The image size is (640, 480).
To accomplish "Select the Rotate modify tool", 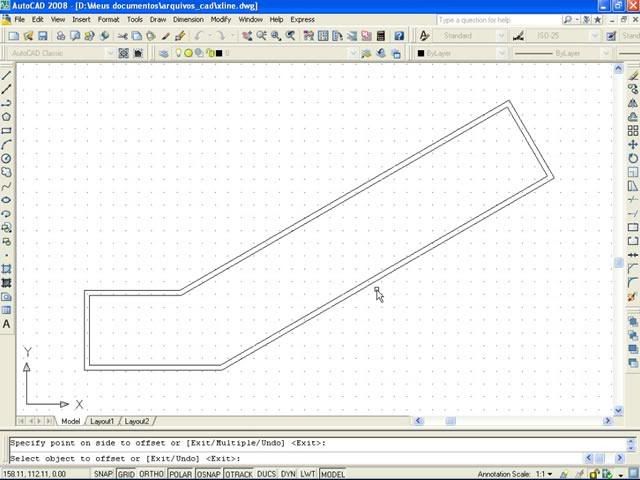I will (x=633, y=158).
